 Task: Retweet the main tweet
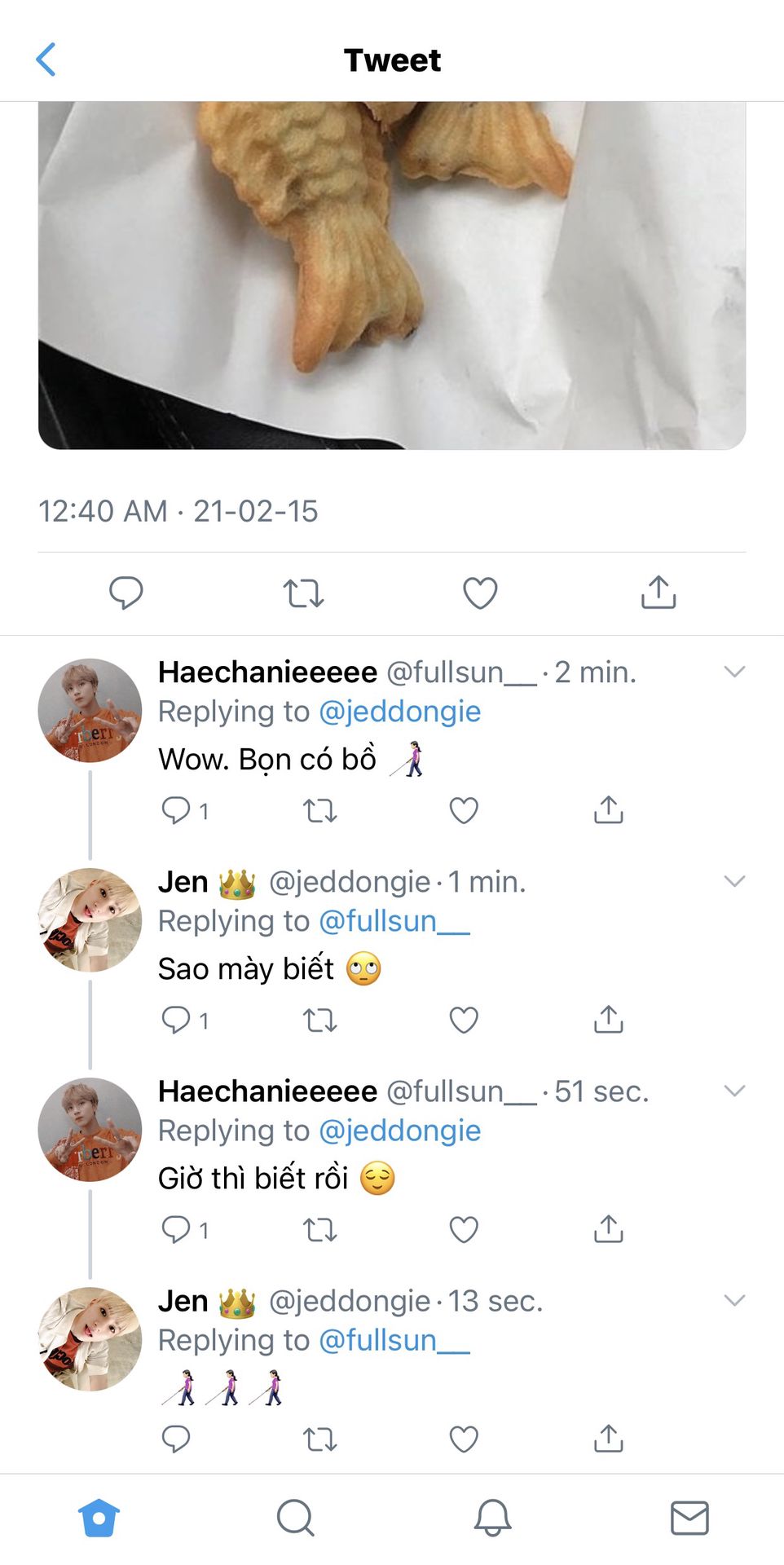point(303,593)
